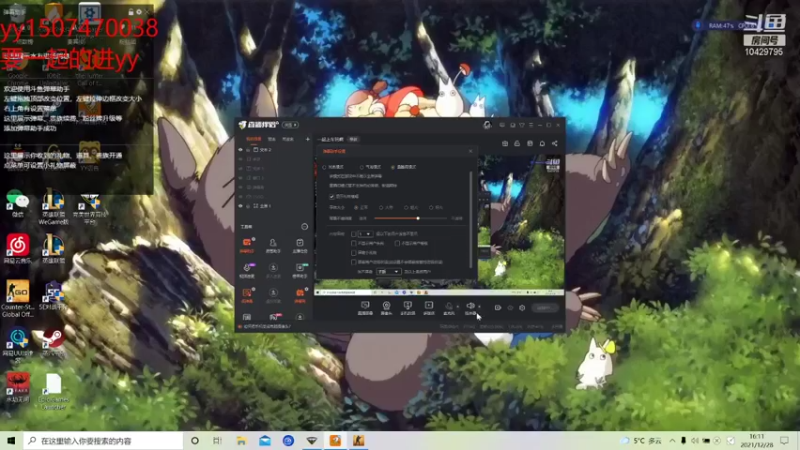The height and width of the screenshot is (450, 800).
Task: Click the plus icon beside the scene tabs
Action: [x=307, y=139]
